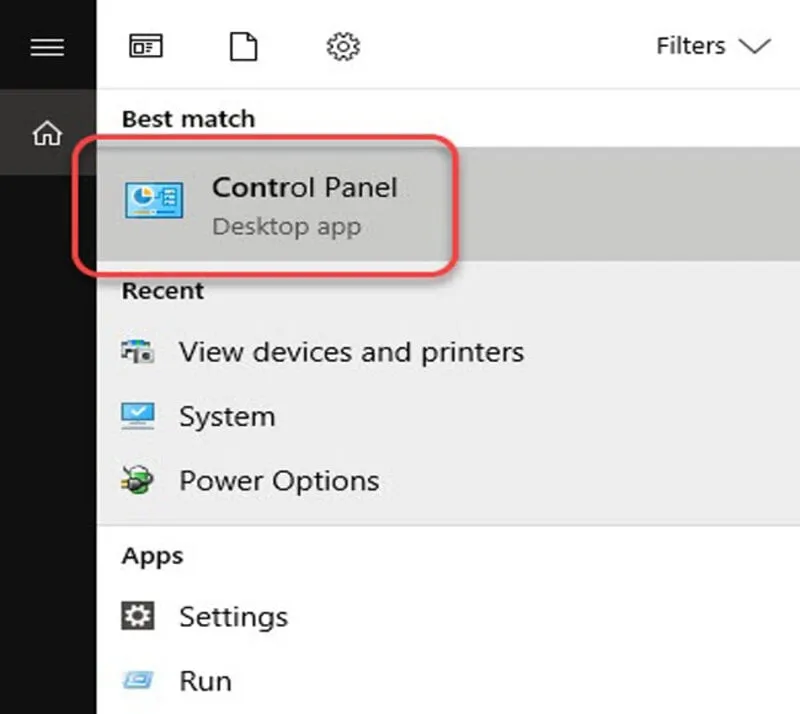The width and height of the screenshot is (800, 714).
Task: Select the documents icon in top bar
Action: 243,46
